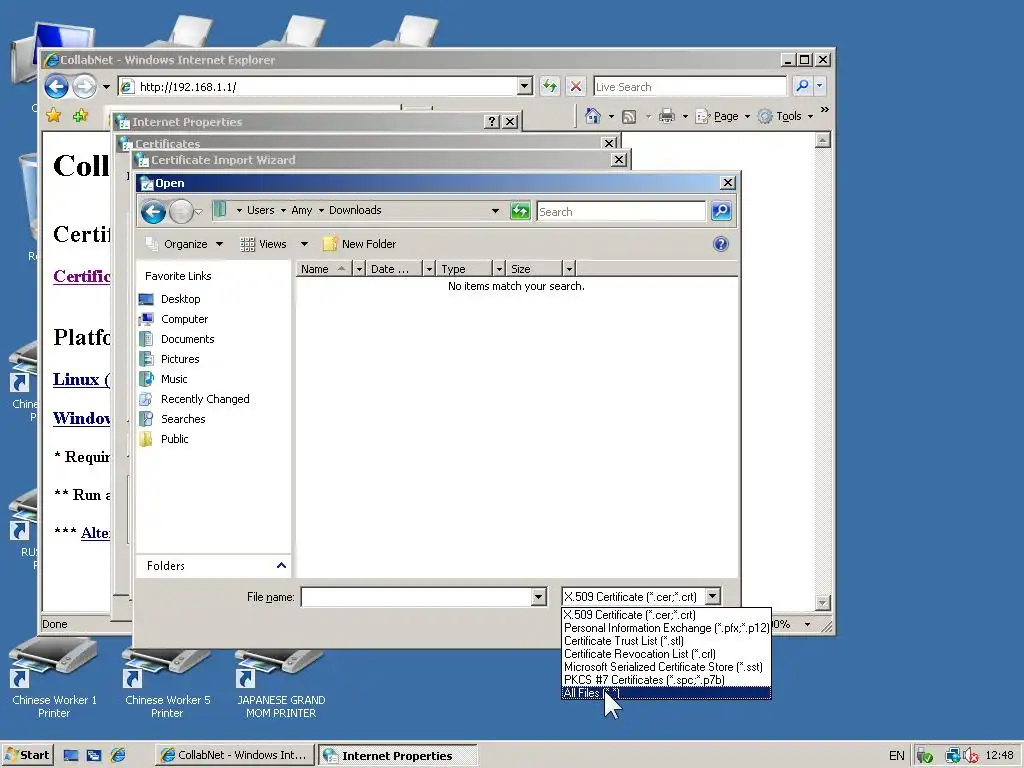Viewport: 1024px width, 768px height.
Task: Open the Date column filter dropdown
Action: point(429,268)
